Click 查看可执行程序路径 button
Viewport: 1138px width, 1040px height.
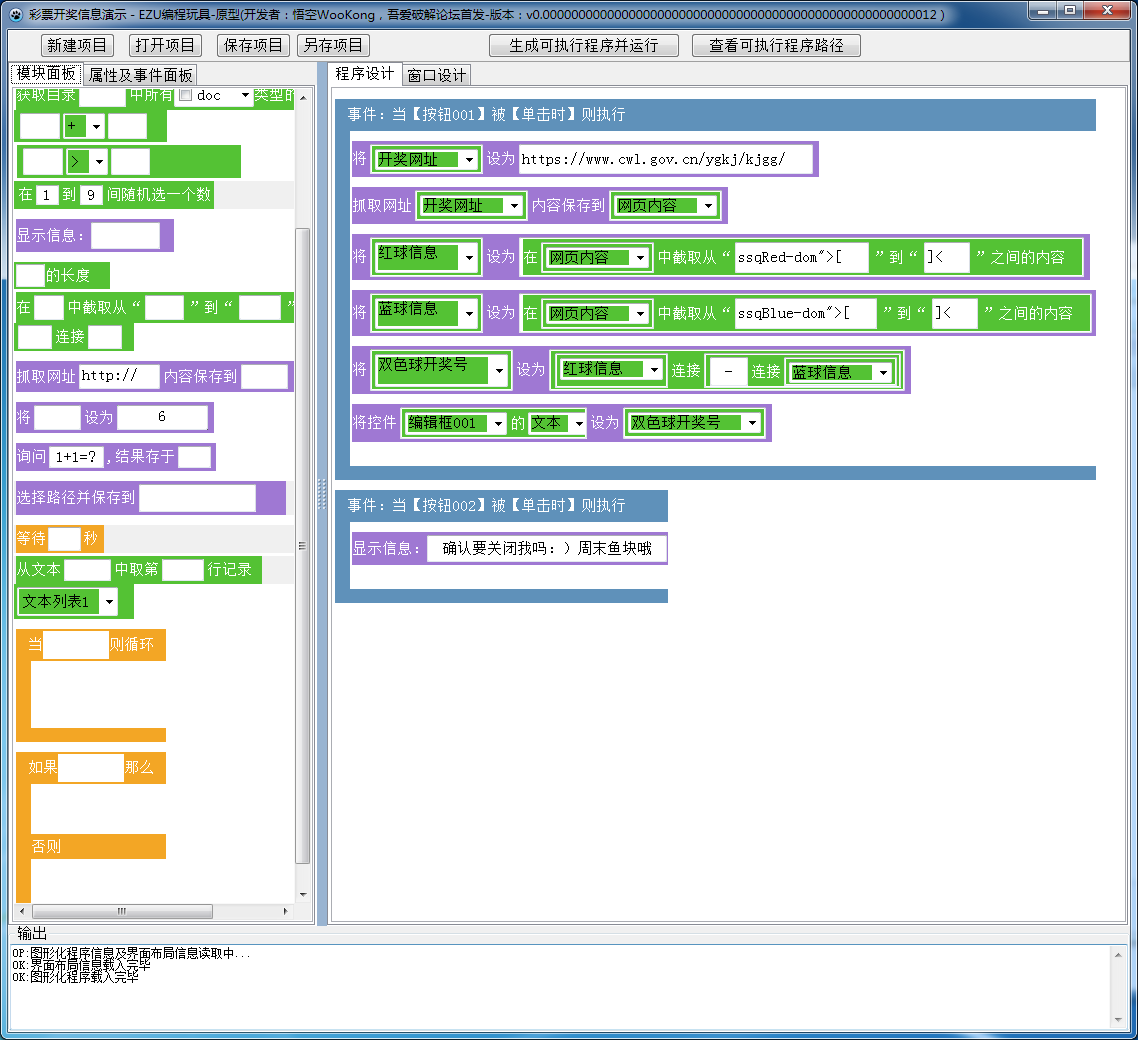[776, 45]
